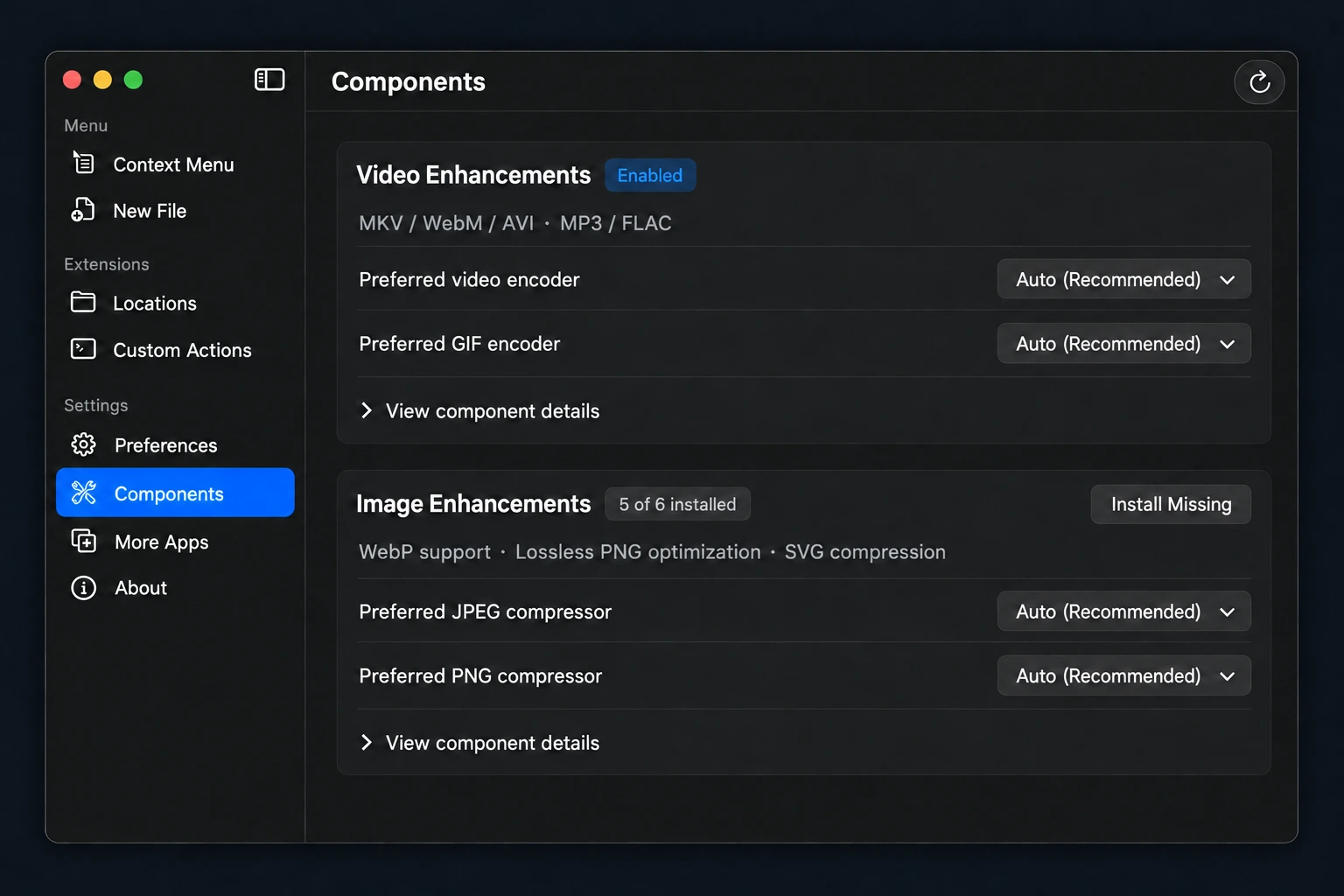Viewport: 1344px width, 896px height.
Task: Select Components sidebar label
Action: point(169,493)
